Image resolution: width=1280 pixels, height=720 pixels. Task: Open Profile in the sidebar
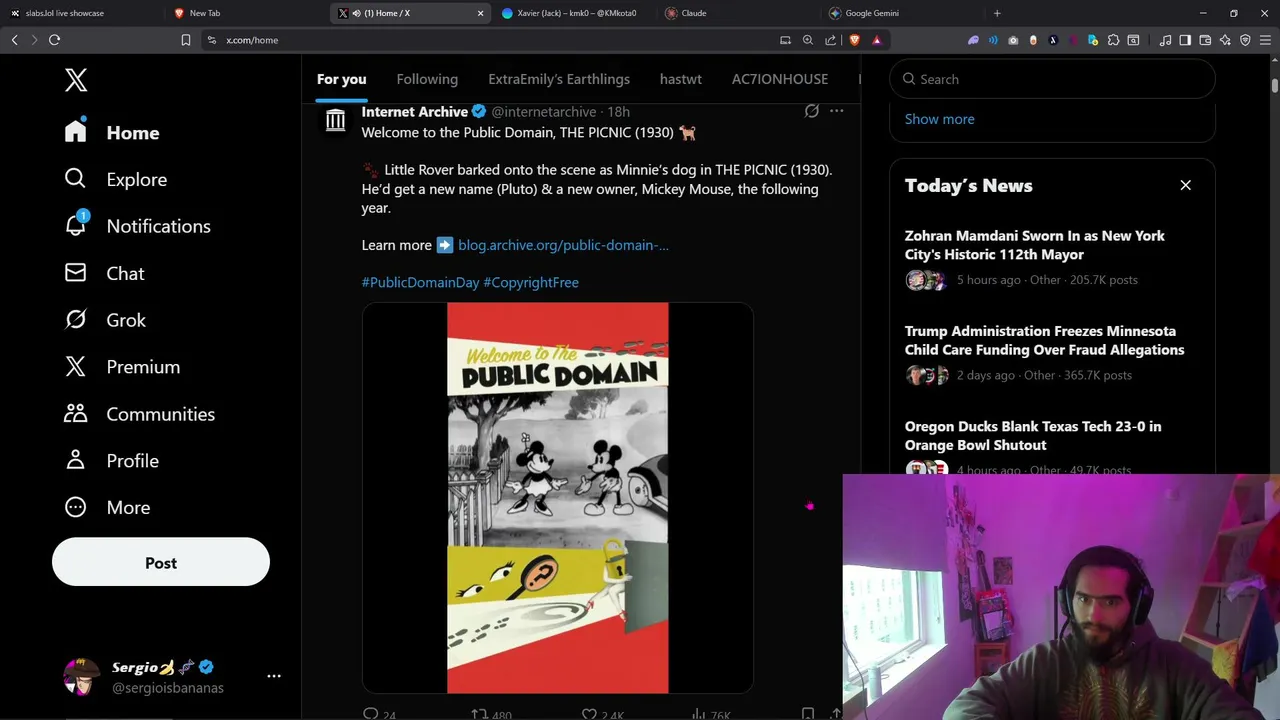112,461
